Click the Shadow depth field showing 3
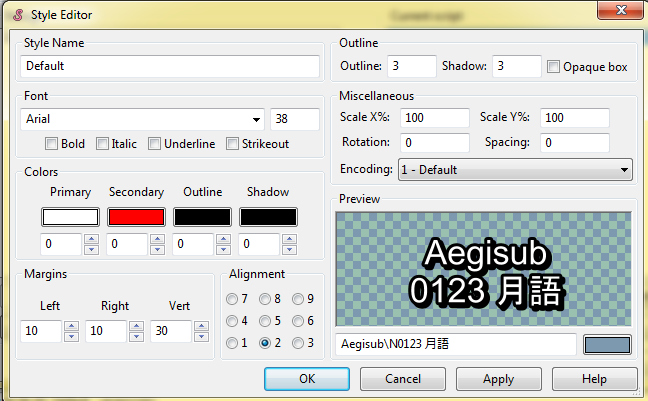 pyautogui.click(x=517, y=66)
